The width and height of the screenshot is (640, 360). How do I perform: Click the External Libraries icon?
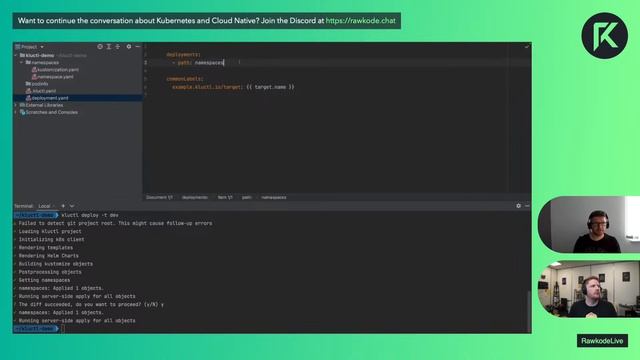coord(22,105)
